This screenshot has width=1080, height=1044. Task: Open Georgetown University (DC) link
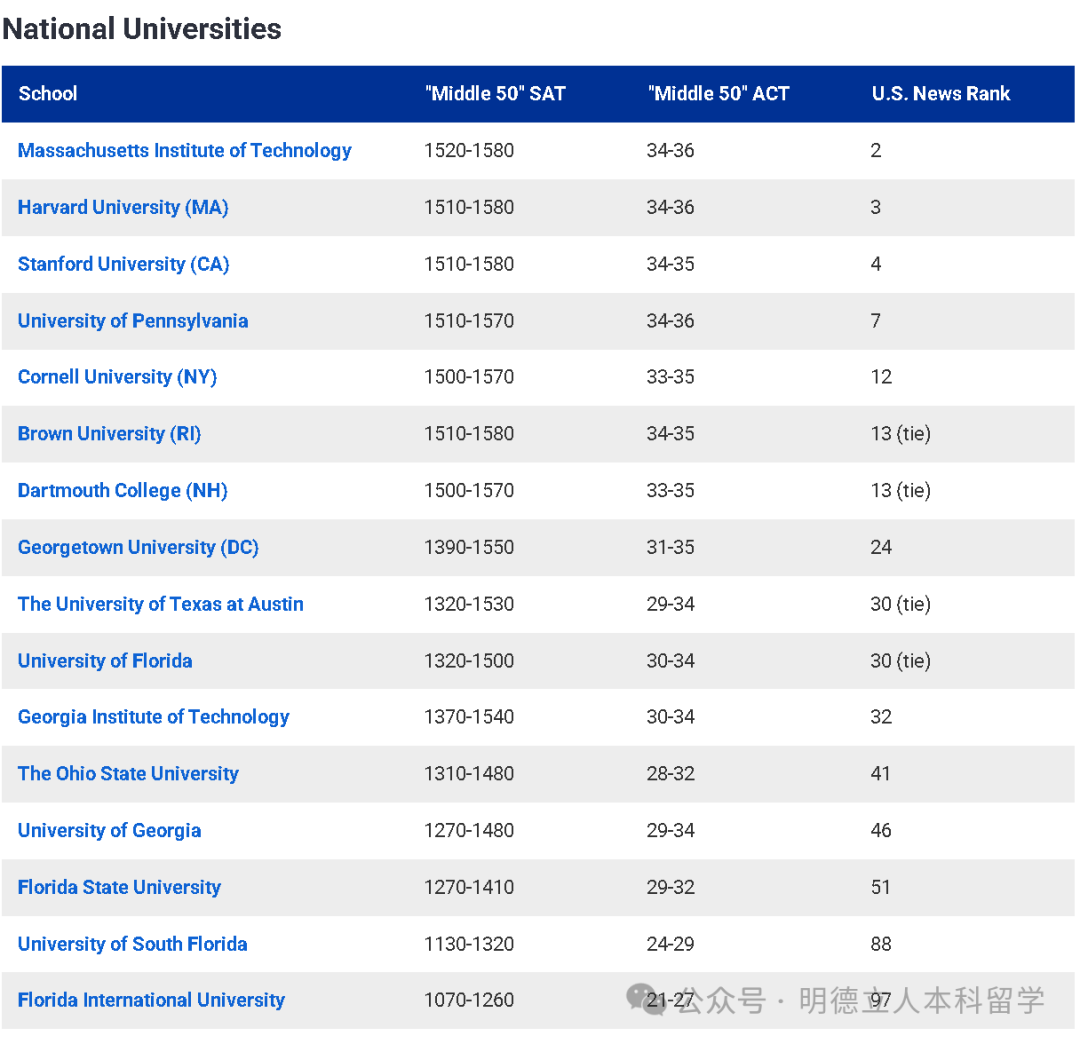point(138,547)
